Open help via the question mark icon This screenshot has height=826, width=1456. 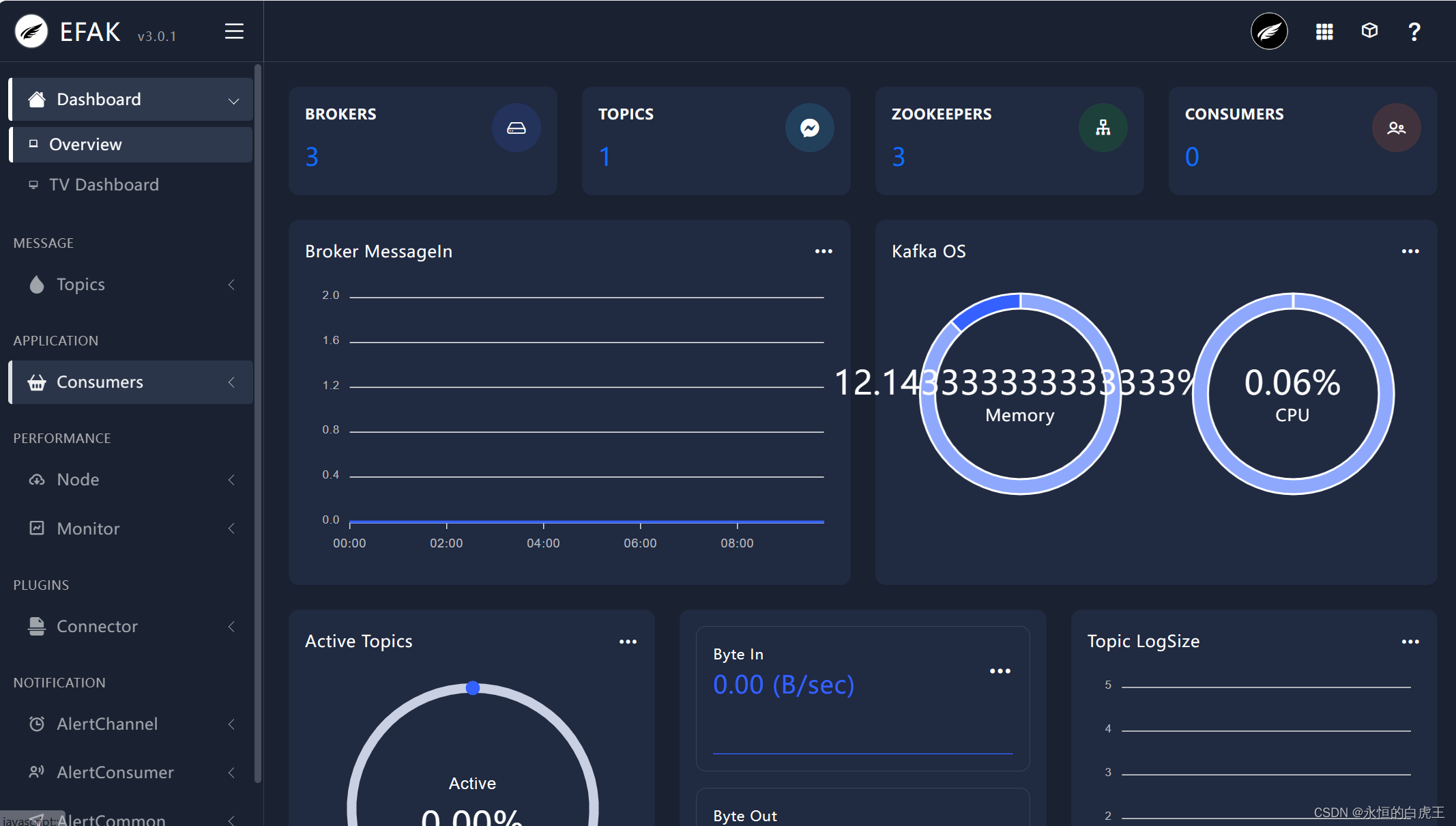coord(1414,31)
